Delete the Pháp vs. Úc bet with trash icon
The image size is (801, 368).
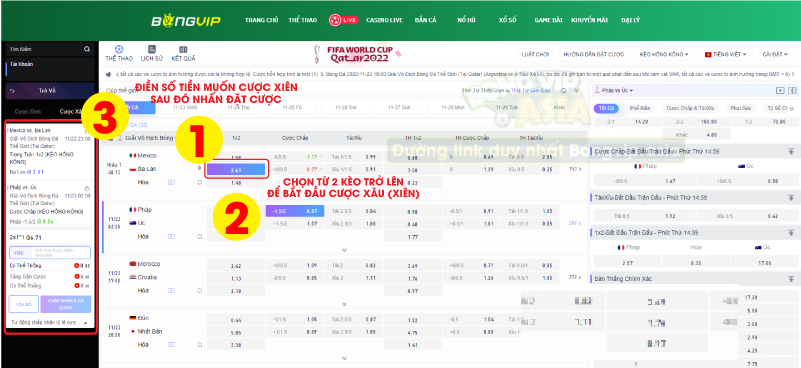(87, 188)
